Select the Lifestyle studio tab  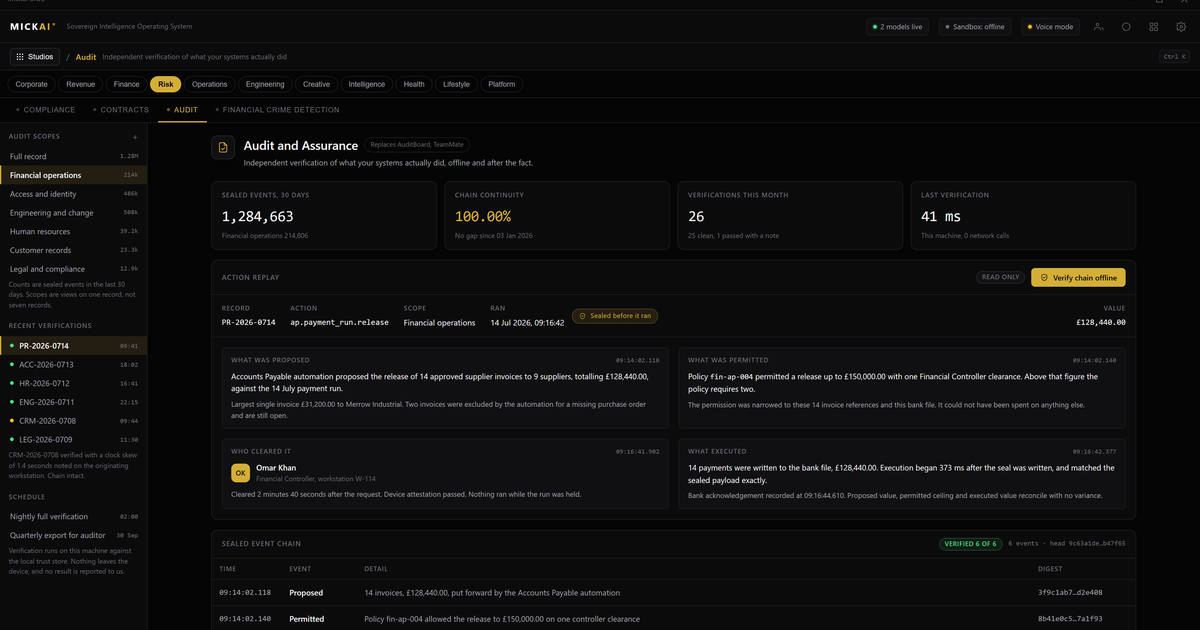457,85
